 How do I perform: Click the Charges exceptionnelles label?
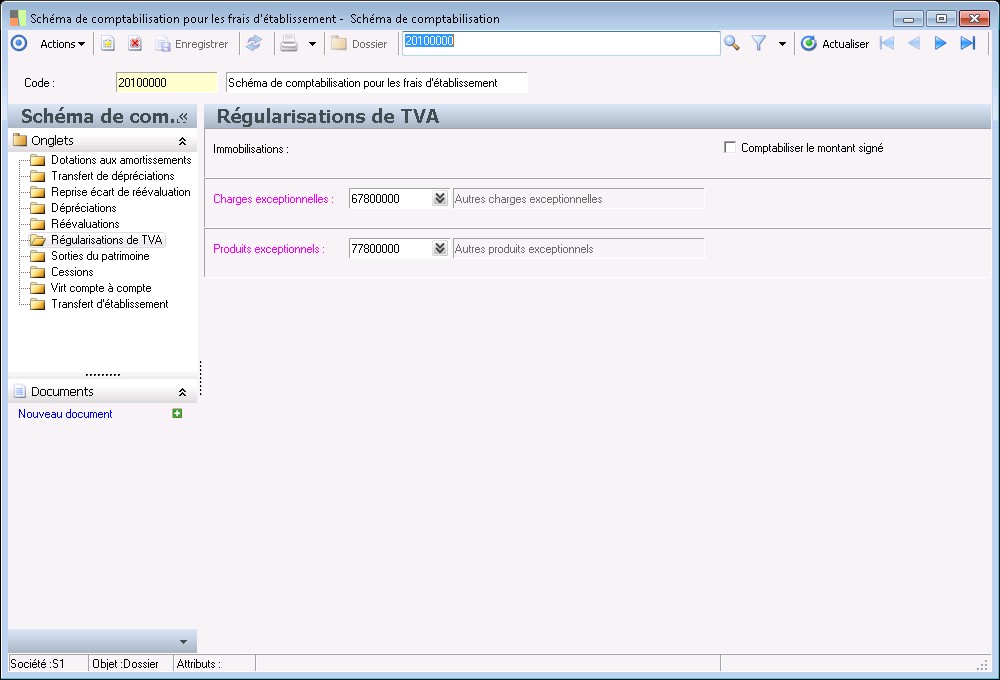tap(273, 199)
